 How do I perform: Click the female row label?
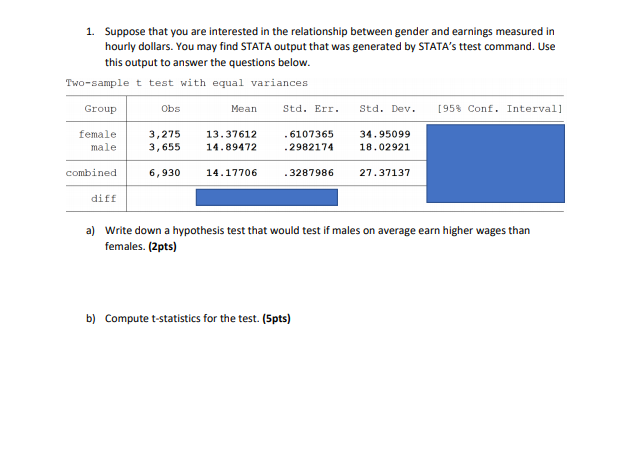(x=97, y=134)
